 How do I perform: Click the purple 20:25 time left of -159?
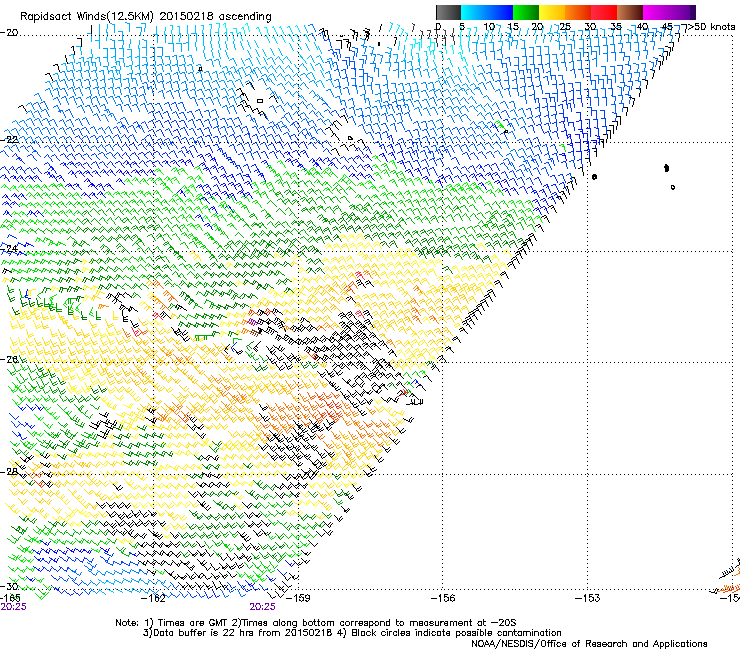tap(262, 607)
